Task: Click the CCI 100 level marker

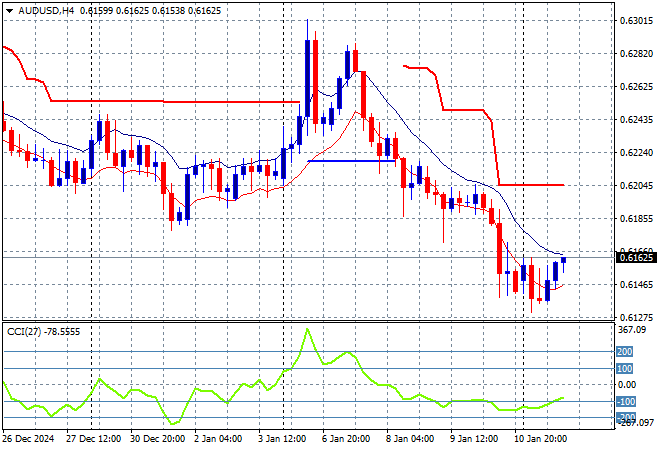Action: (x=625, y=369)
